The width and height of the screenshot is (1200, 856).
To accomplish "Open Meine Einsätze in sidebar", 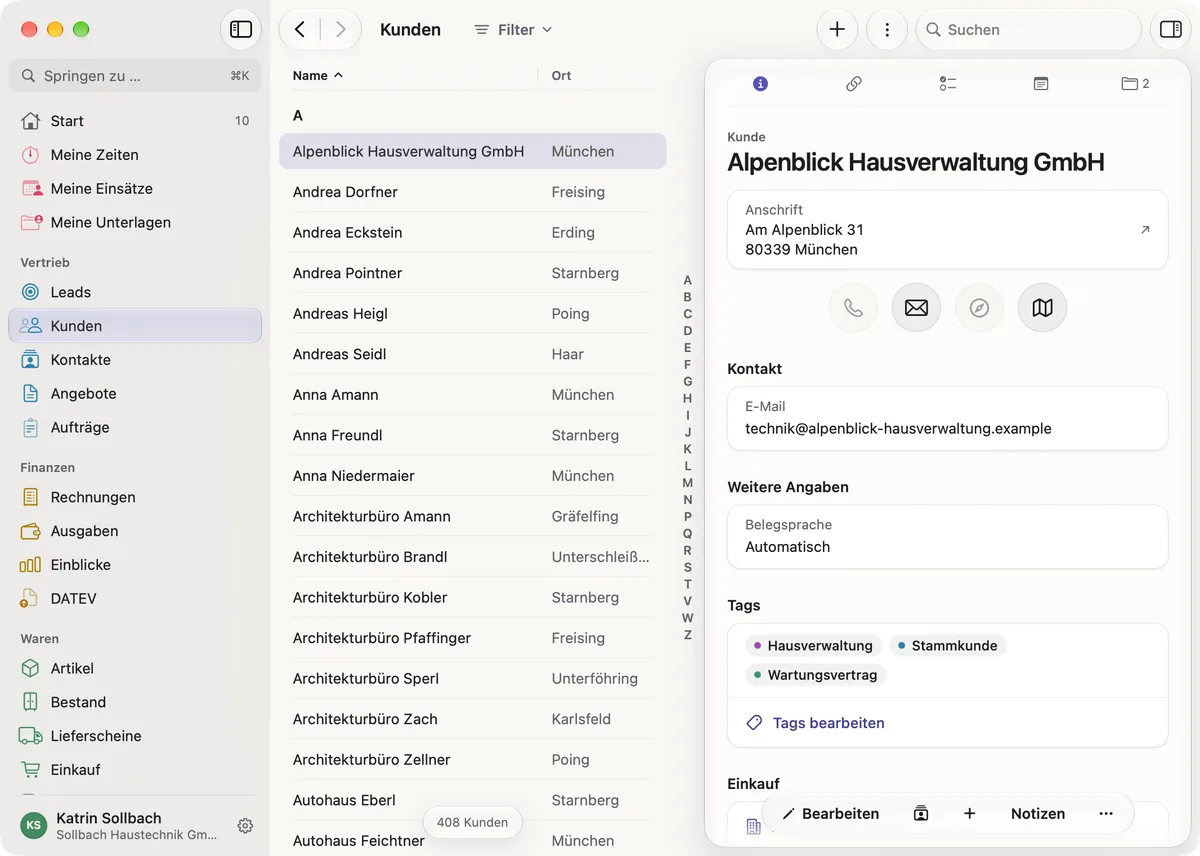I will click(x=135, y=189).
